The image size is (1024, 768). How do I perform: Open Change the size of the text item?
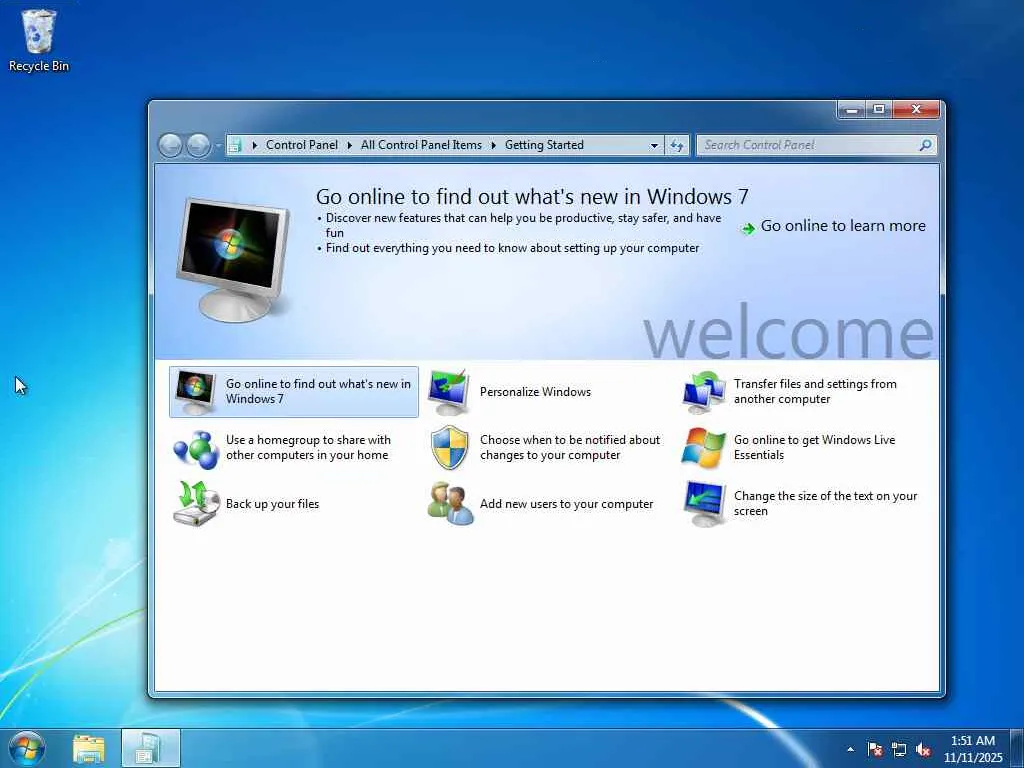[x=825, y=504]
